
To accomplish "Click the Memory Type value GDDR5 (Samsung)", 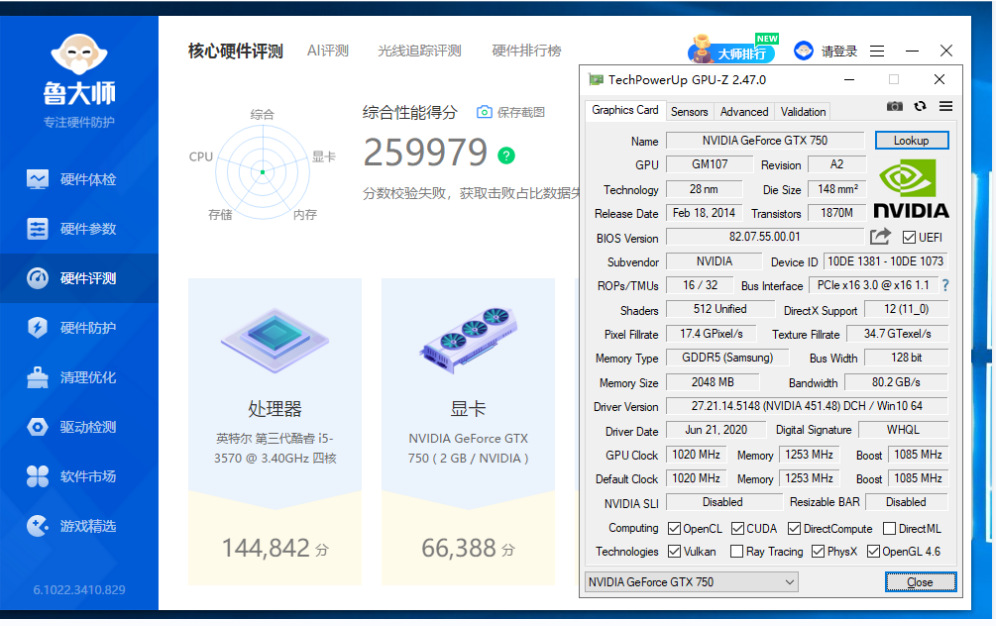I will [727, 358].
